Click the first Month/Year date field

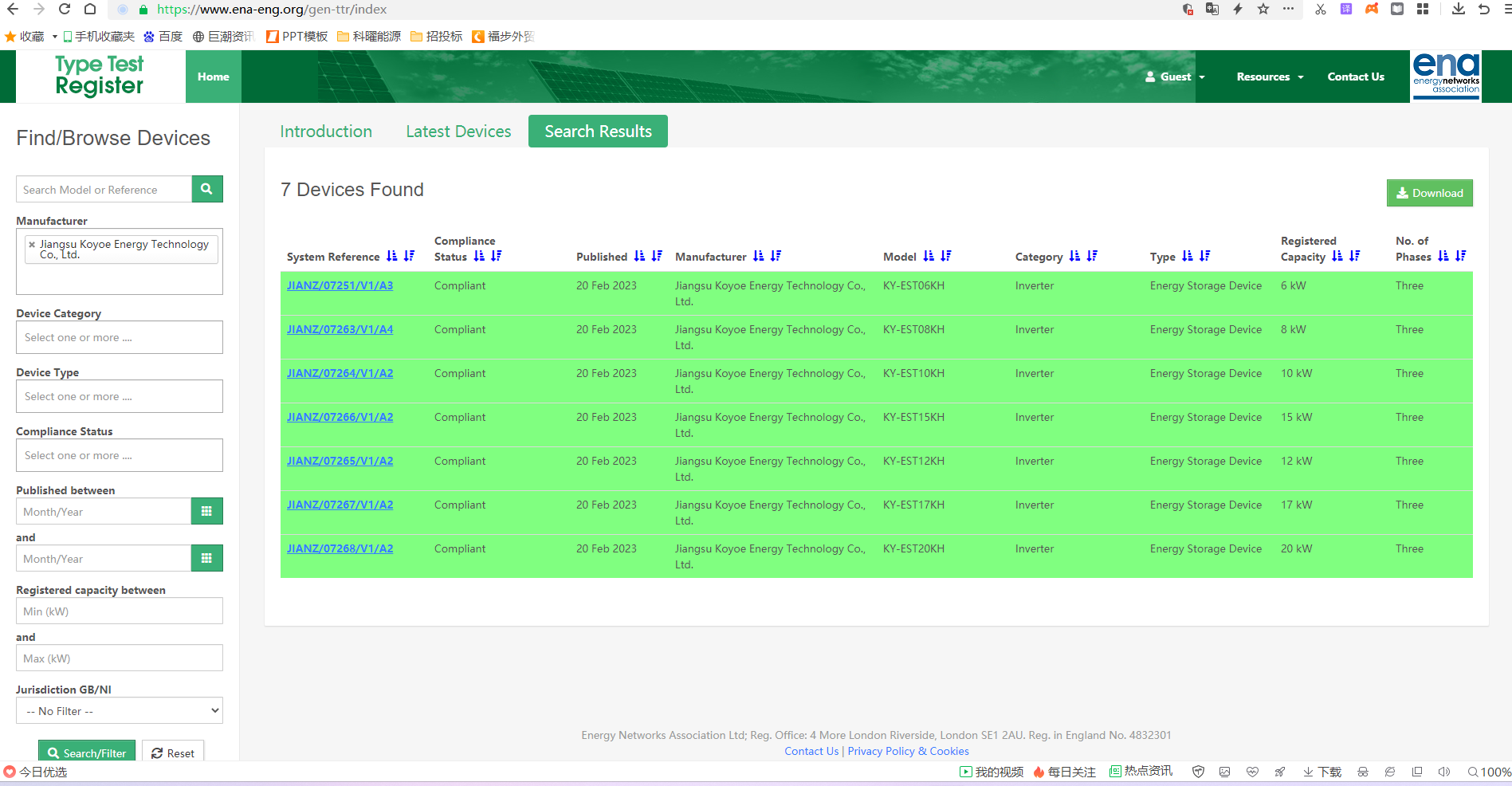pyautogui.click(x=104, y=511)
